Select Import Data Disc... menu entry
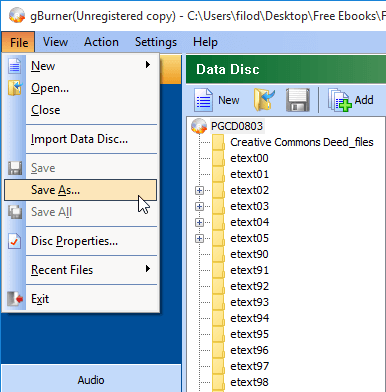The width and height of the screenshot is (386, 392). 80,139
